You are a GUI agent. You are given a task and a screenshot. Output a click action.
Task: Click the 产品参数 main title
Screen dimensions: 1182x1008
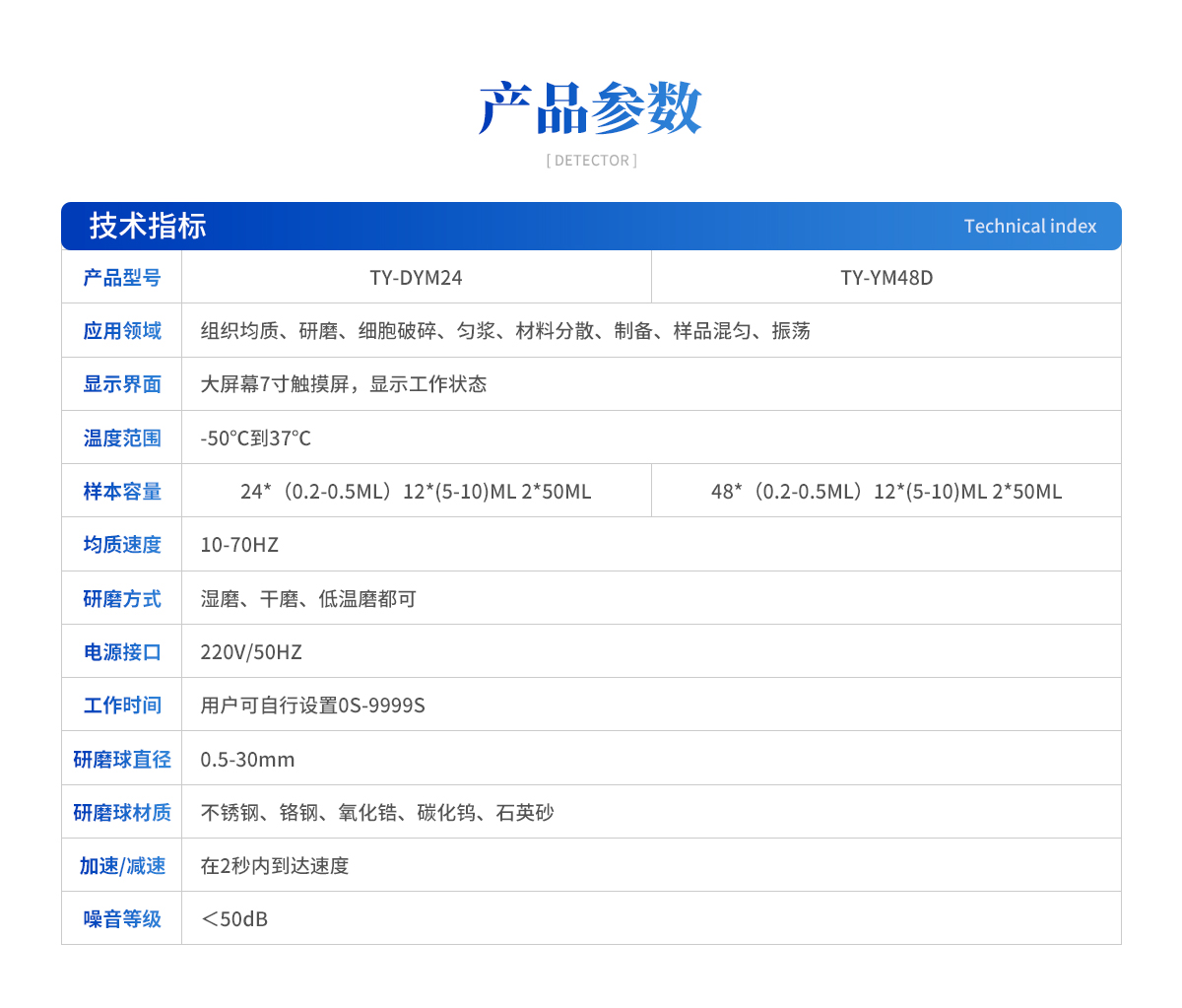click(590, 108)
